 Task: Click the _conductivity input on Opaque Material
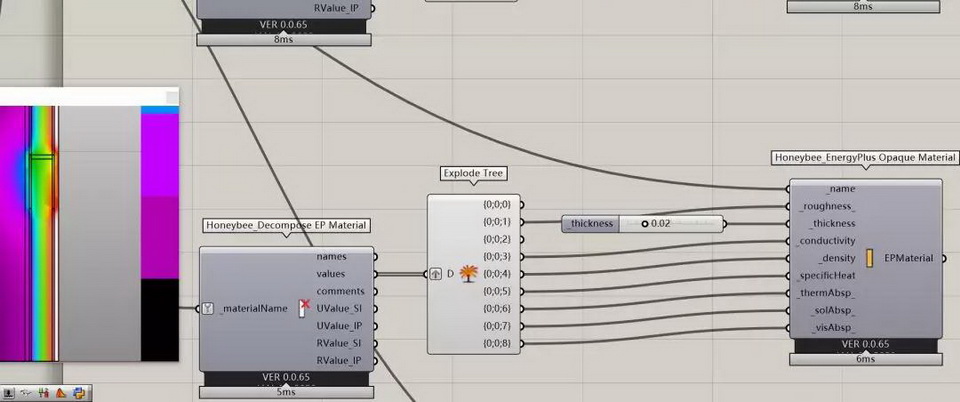[x=826, y=241]
